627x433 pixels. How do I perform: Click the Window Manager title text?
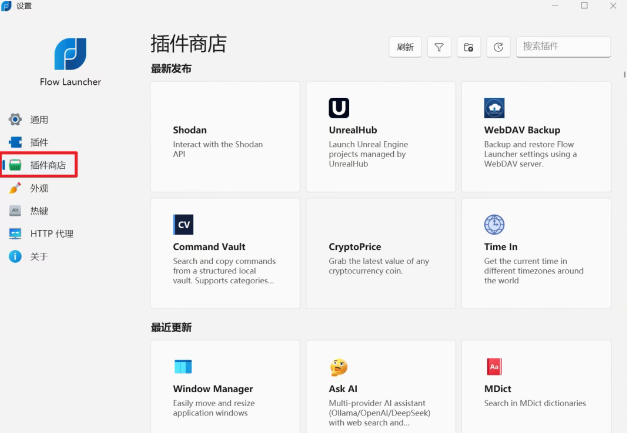213,389
